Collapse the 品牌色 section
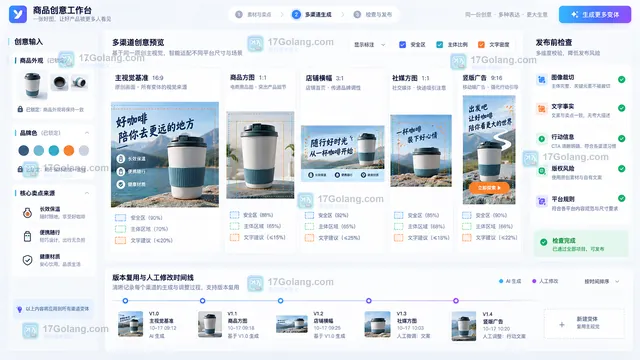The width and height of the screenshot is (640, 360). coord(87,133)
